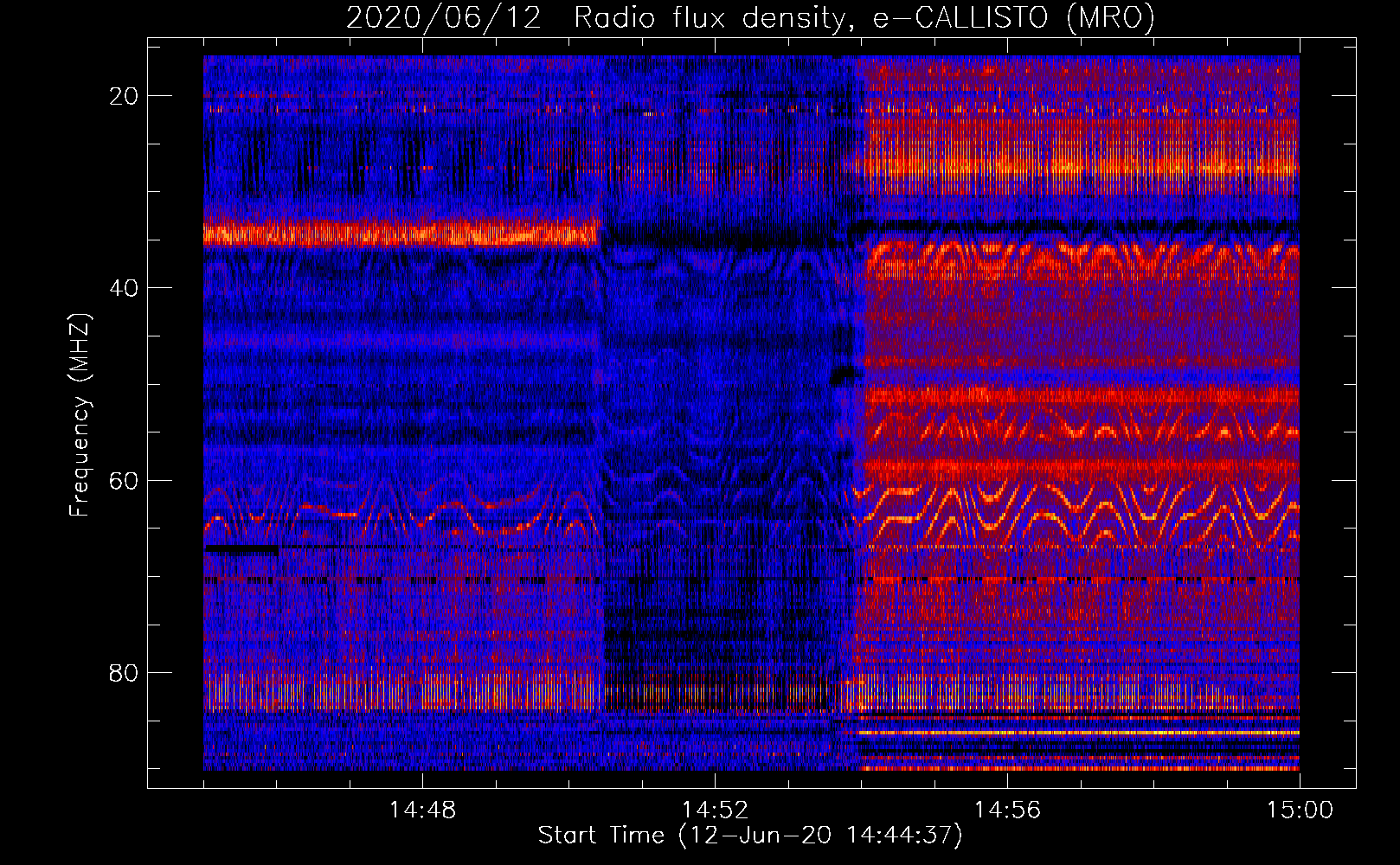Click the "Start Time (12-Jun-20 14:44:37)" axis label

click(x=750, y=836)
